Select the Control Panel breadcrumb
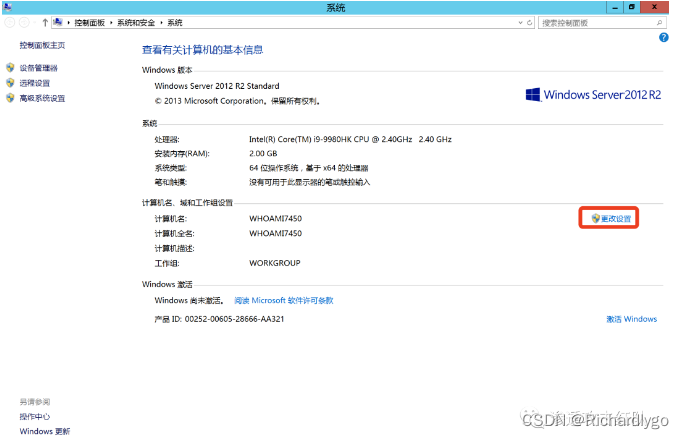 (x=89, y=23)
